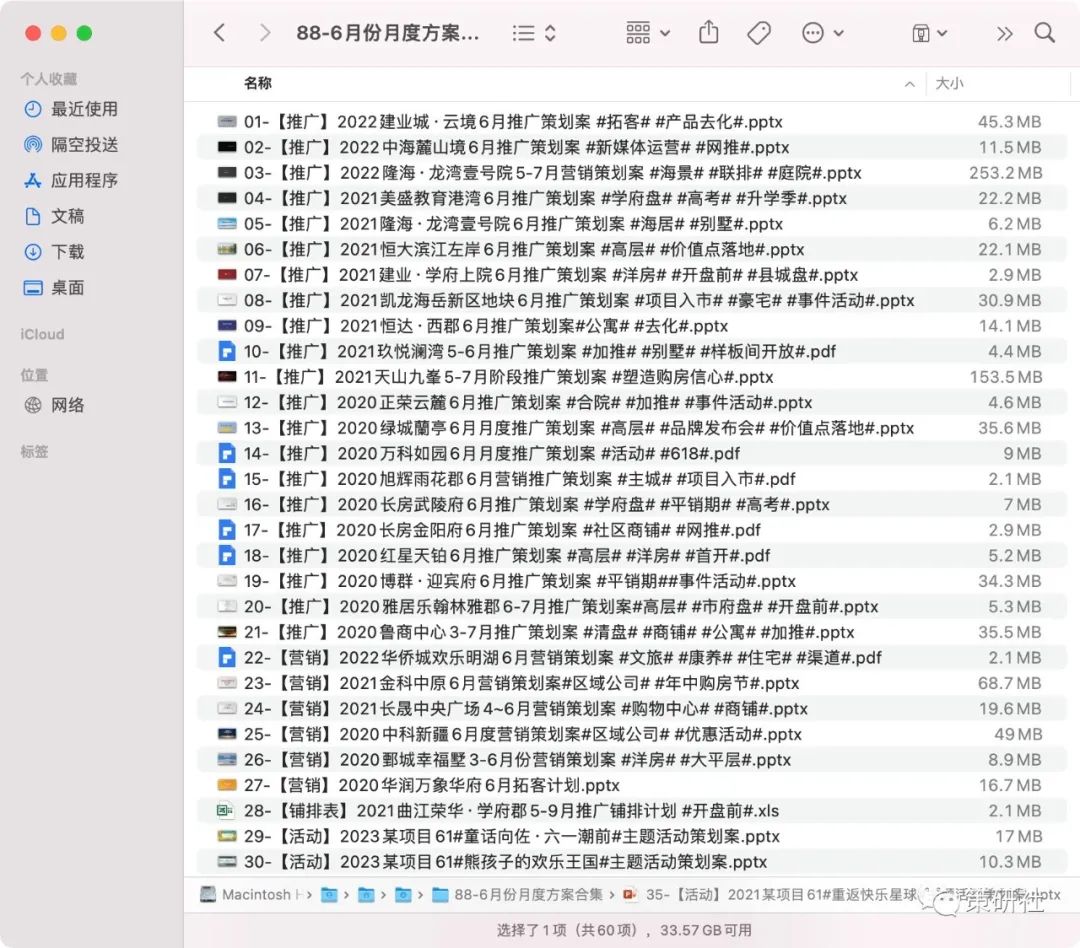This screenshot has width=1080, height=948.
Task: Click the 隔空投送 AirDrop icon
Action: pos(33,145)
